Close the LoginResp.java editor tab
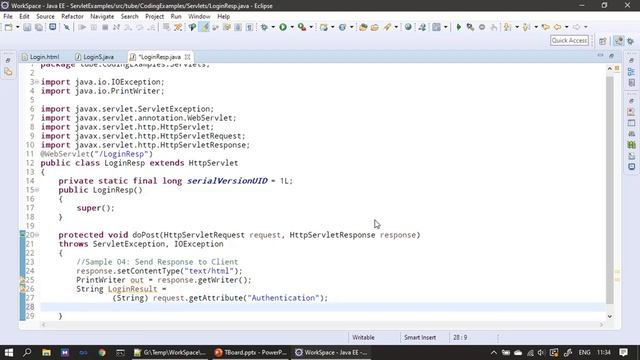Viewport: 640px width, 360px height. point(187,57)
